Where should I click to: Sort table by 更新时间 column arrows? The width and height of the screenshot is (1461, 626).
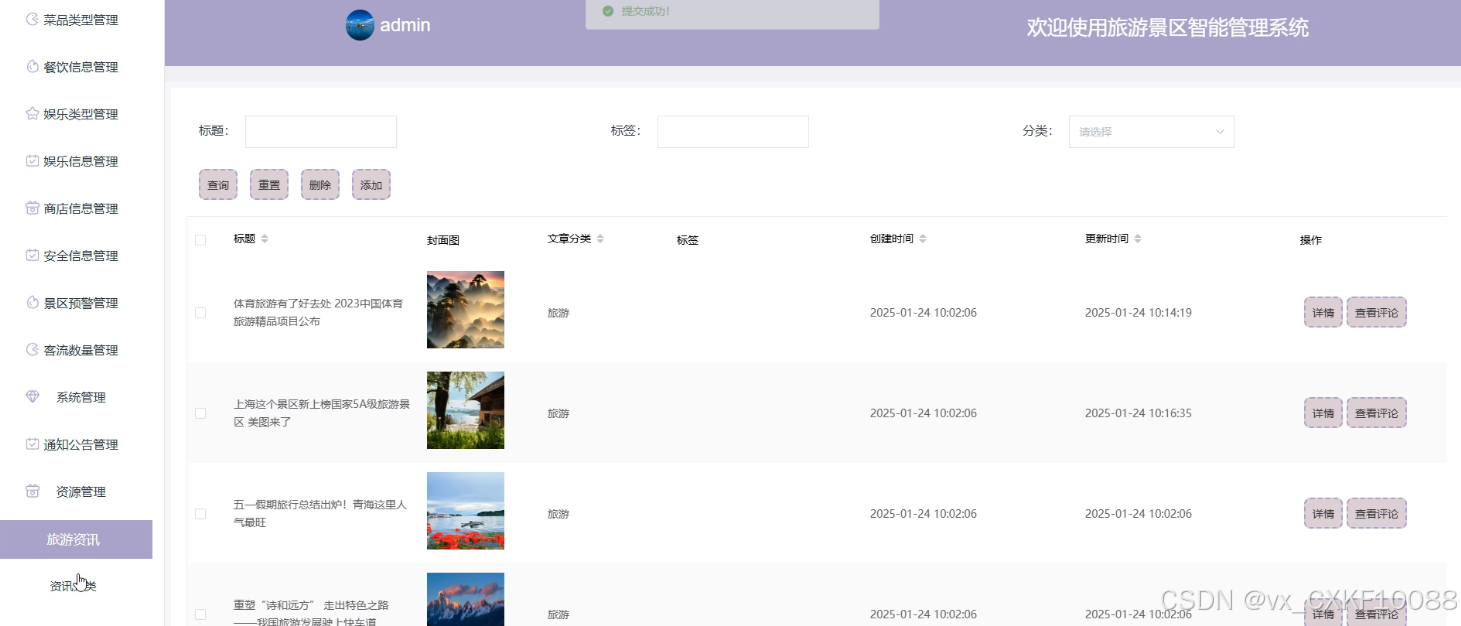(x=1138, y=239)
